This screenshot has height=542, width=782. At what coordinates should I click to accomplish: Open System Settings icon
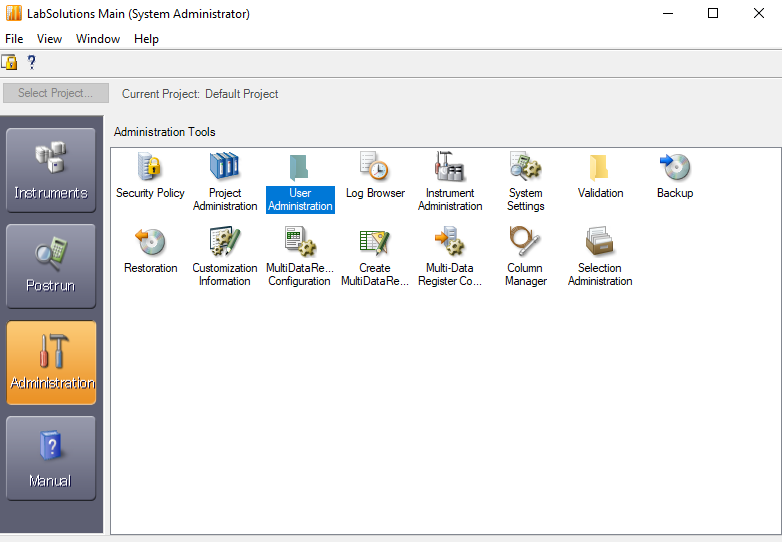526,182
